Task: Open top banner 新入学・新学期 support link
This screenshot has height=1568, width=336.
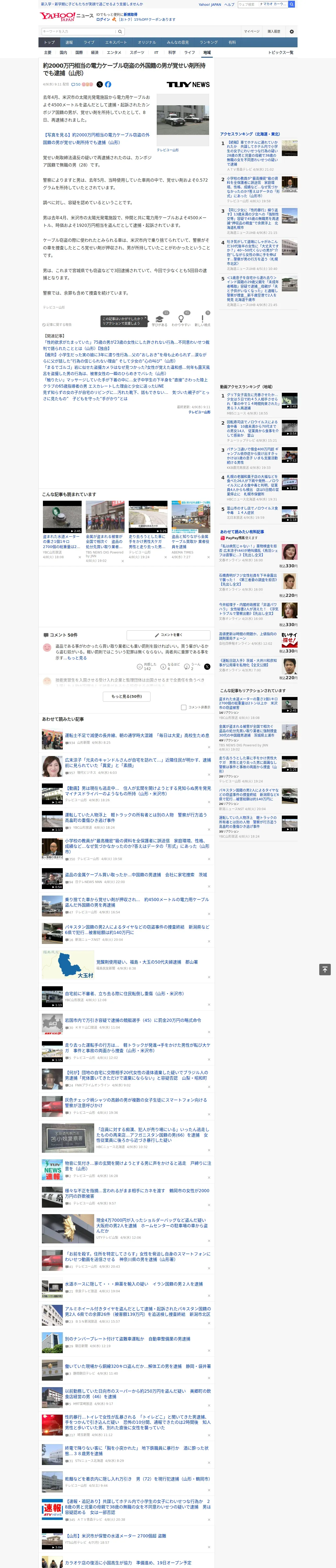Action: 92,4
